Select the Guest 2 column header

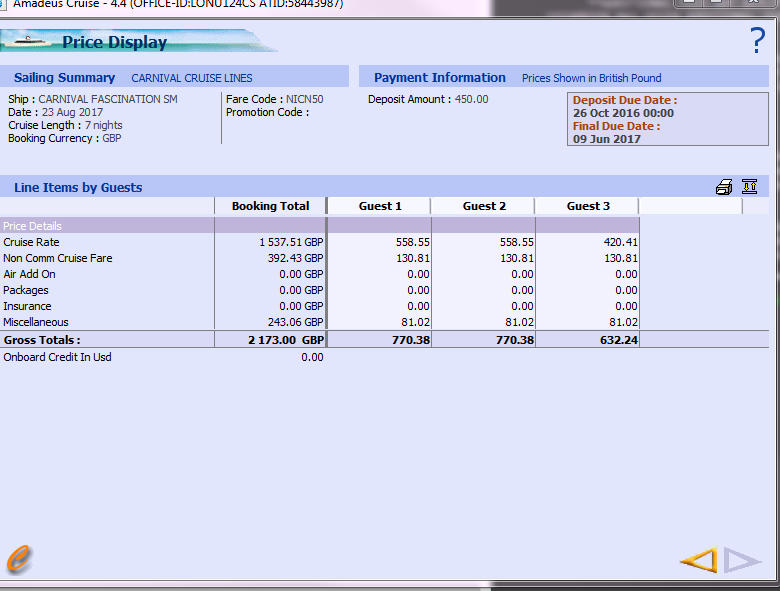point(483,206)
